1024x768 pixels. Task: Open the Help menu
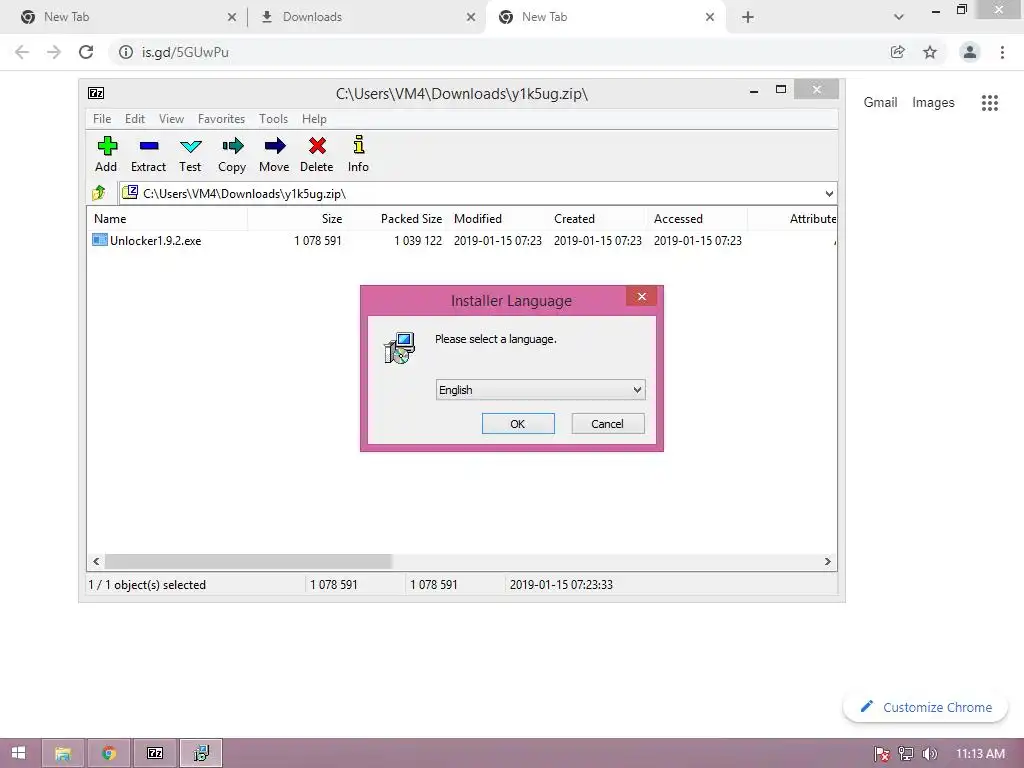tap(314, 119)
